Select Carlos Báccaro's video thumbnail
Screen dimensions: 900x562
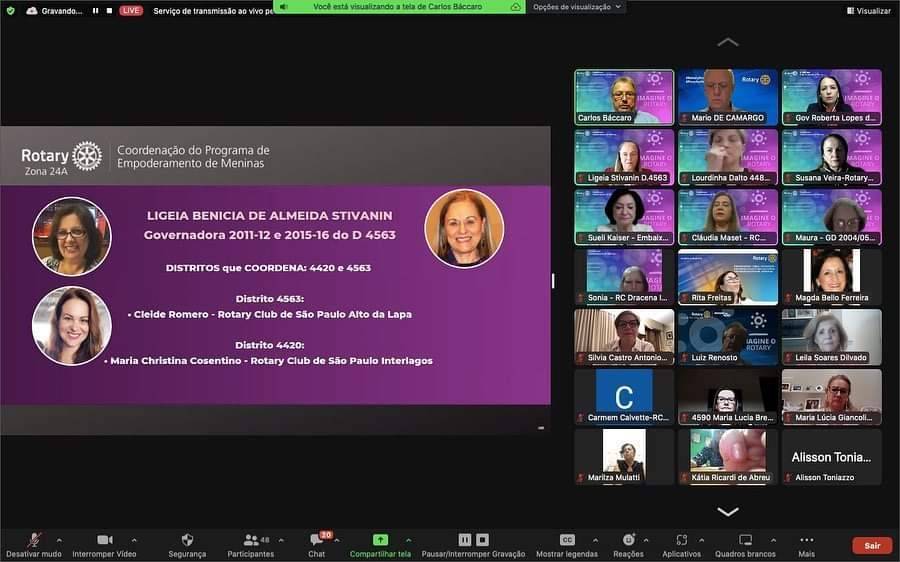623,97
